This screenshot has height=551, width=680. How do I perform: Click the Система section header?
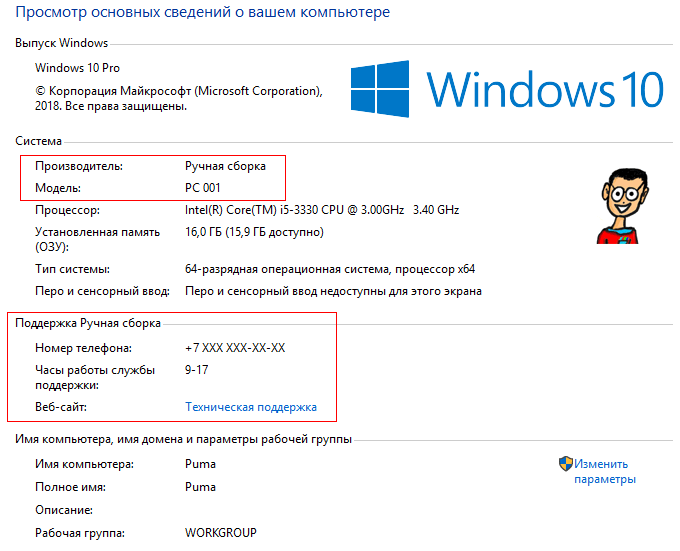(x=38, y=141)
